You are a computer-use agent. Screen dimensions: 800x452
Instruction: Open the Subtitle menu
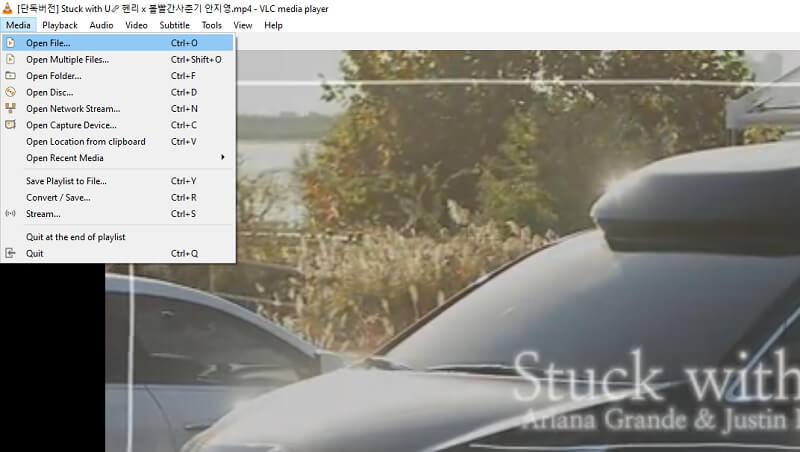[175, 25]
